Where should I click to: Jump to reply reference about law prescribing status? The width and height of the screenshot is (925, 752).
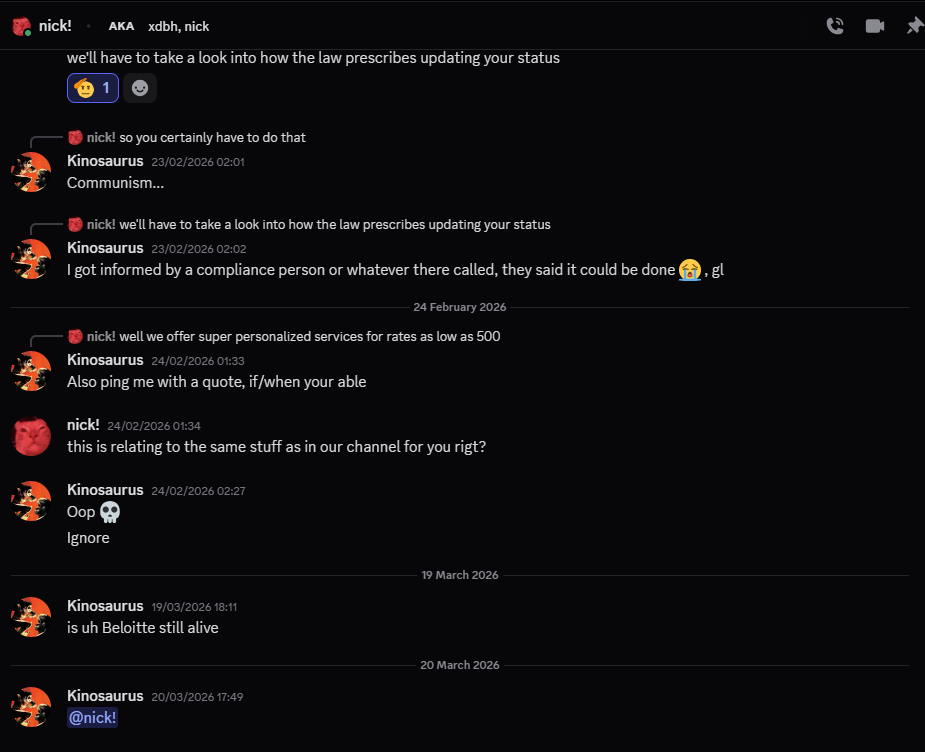[334, 224]
